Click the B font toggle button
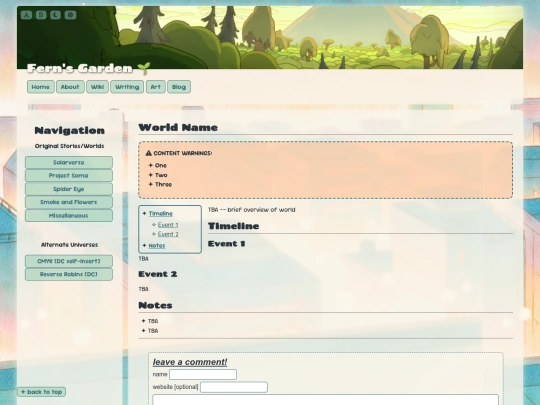Image resolution: width=540 pixels, height=405 pixels. (x=41, y=15)
